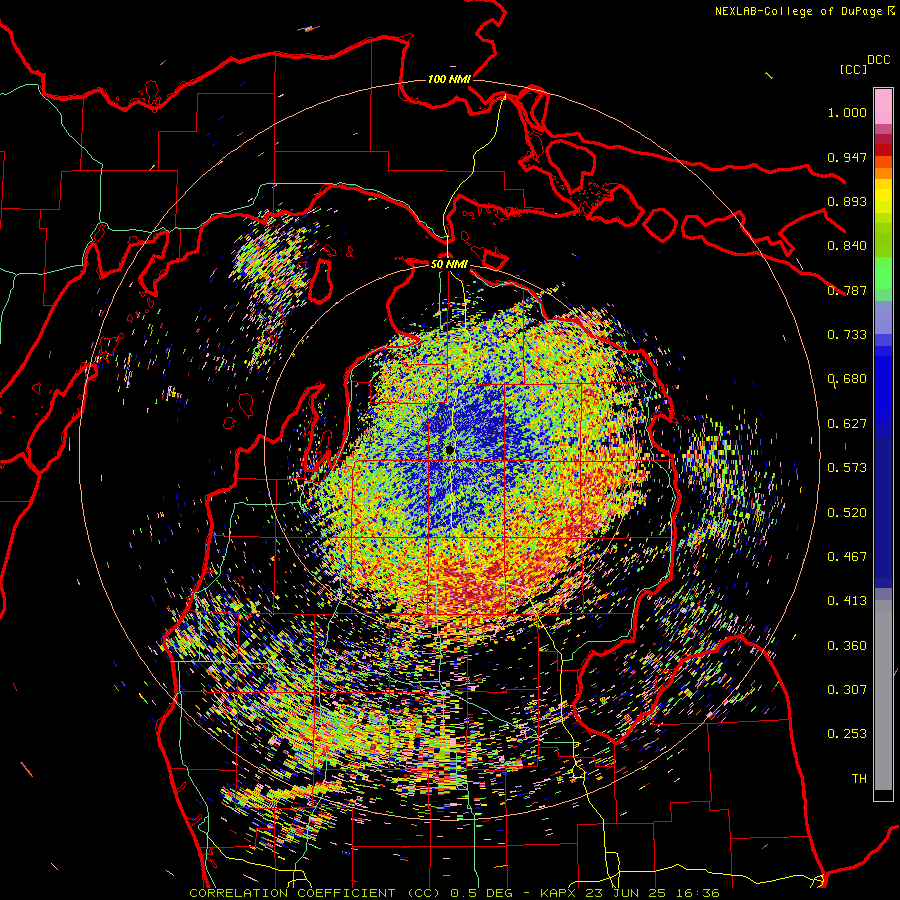Pick the bright green color bar segment
The width and height of the screenshot is (900, 900).
click(x=883, y=273)
